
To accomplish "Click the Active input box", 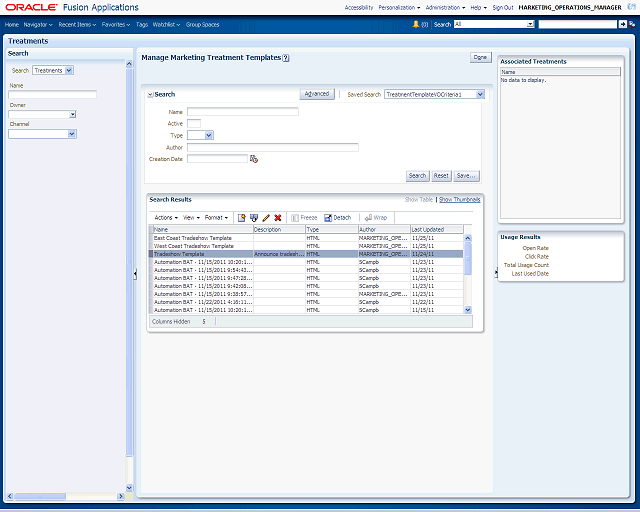I will tap(194, 123).
